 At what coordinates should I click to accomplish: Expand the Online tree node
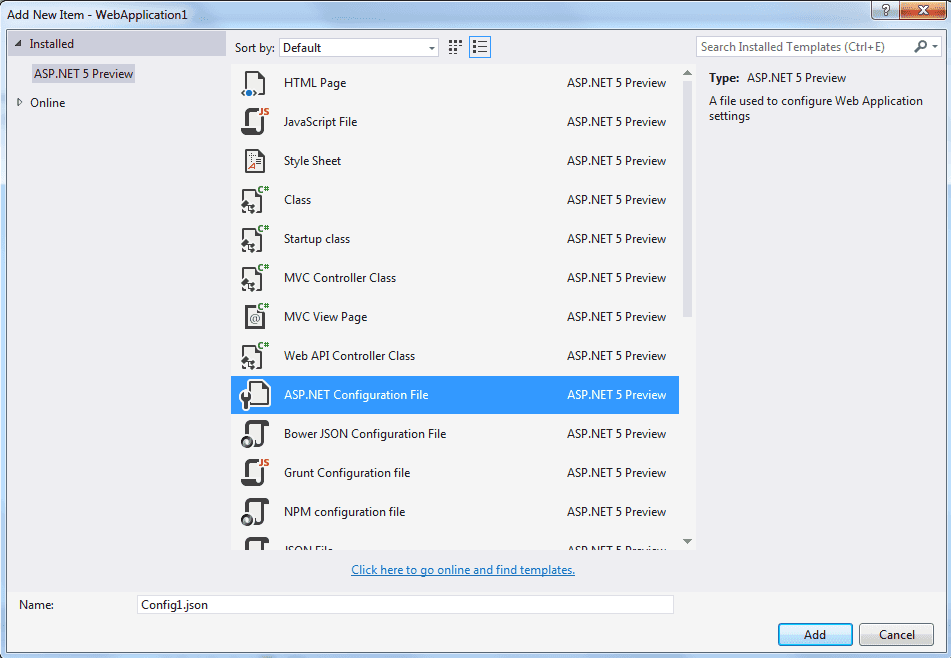pos(21,103)
